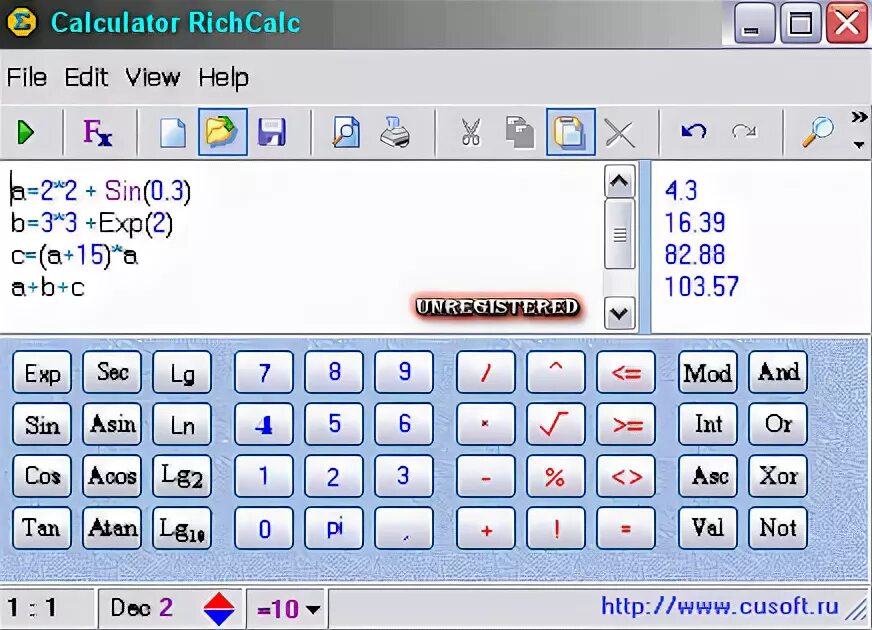
Task: Insert the Lg function
Action: [x=182, y=372]
